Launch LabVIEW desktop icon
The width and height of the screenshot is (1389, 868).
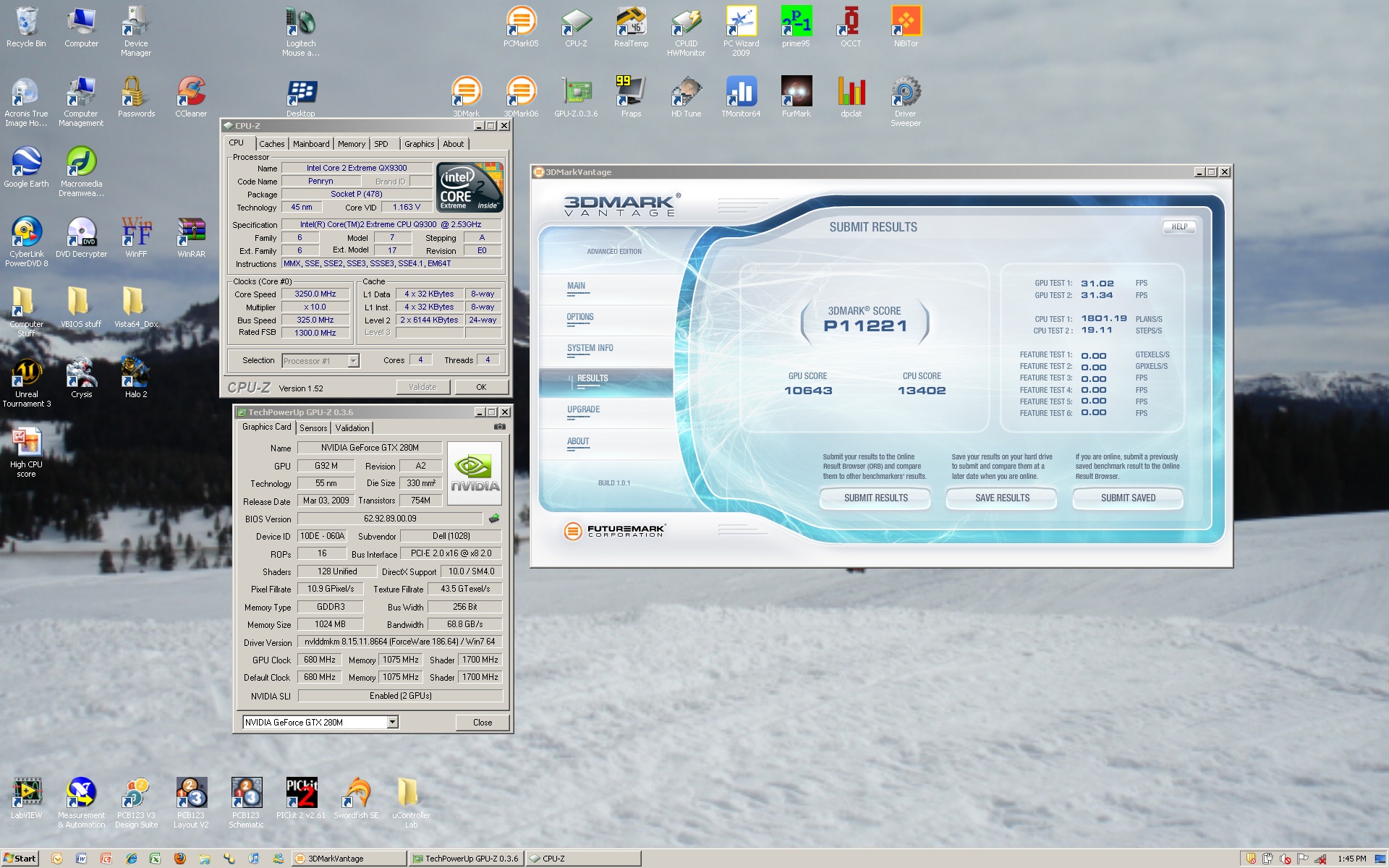point(26,799)
